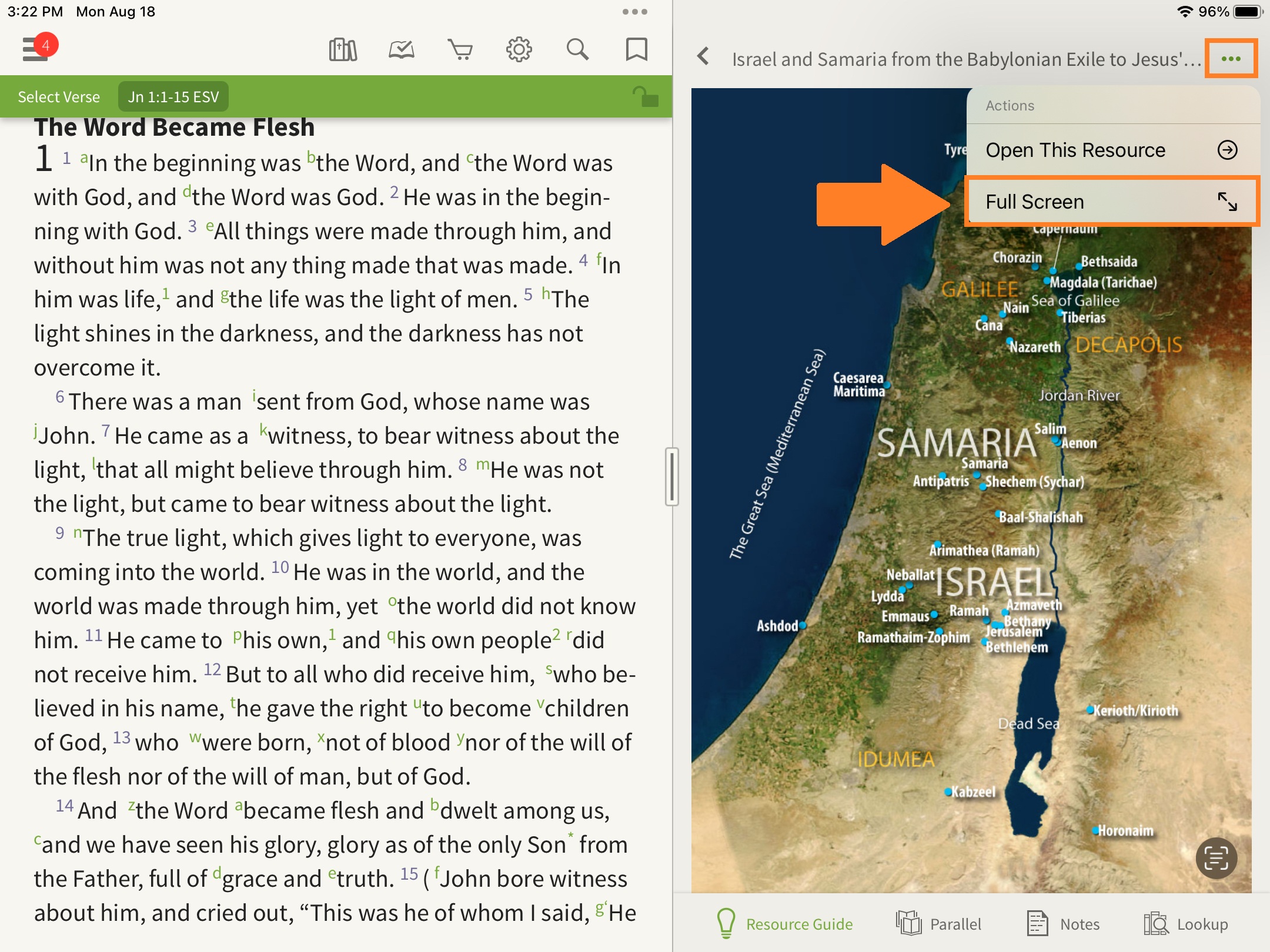Tap Horonaim on the map
This screenshot has height=952, width=1270.
click(x=1125, y=830)
